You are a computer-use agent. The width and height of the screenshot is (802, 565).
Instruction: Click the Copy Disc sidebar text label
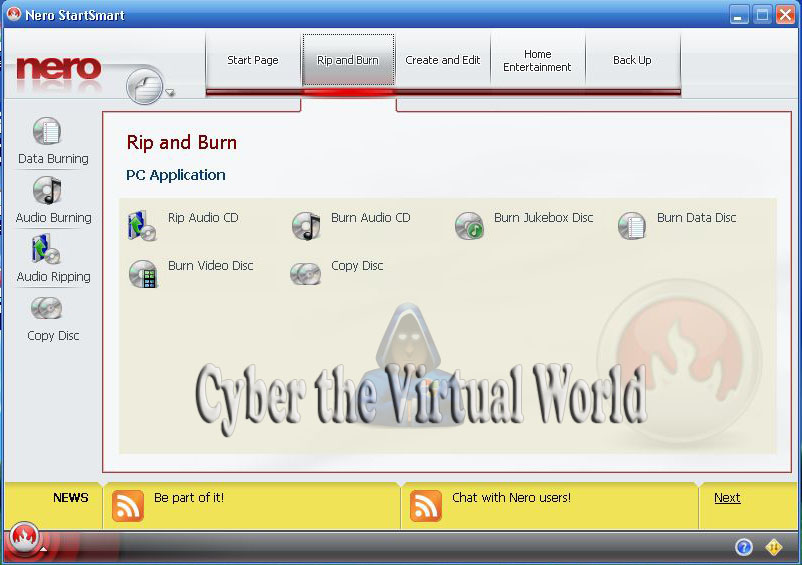point(53,336)
